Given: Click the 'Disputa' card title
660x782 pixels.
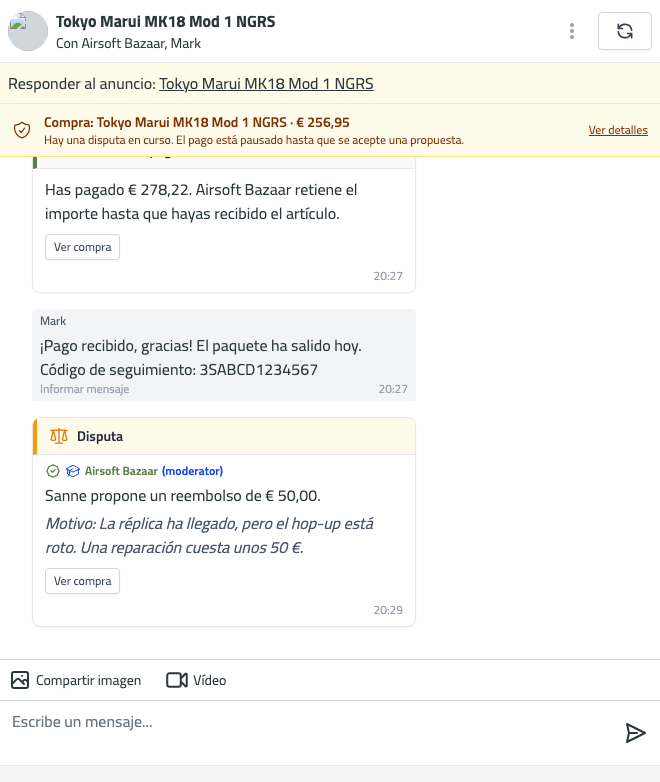Looking at the screenshot, I should [x=100, y=436].
